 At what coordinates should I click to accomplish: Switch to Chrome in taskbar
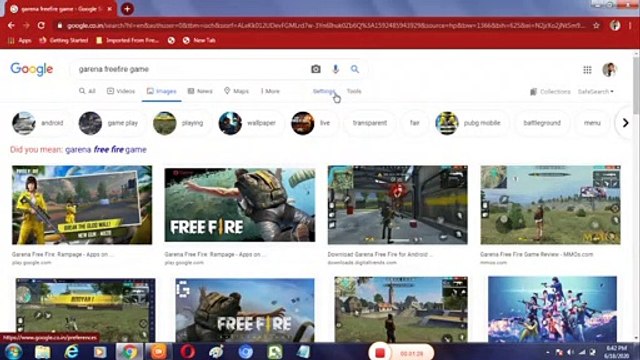129,351
